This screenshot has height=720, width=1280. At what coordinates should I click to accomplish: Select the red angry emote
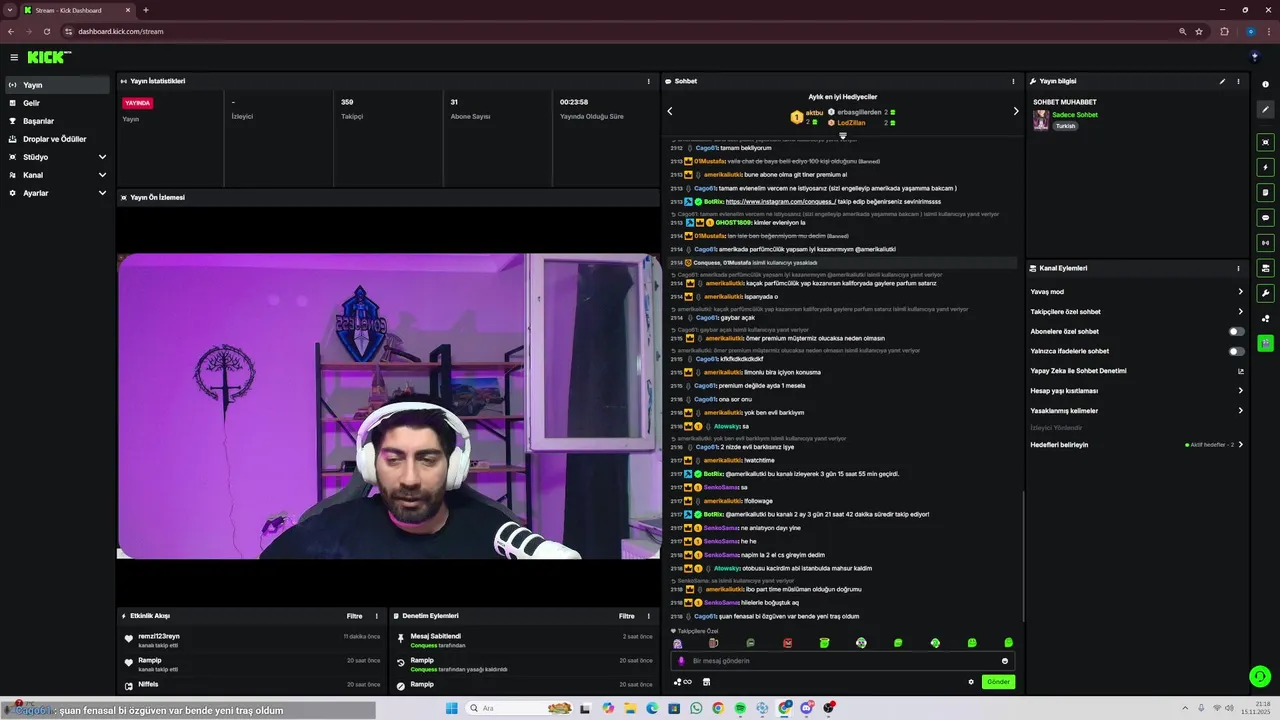(x=787, y=643)
